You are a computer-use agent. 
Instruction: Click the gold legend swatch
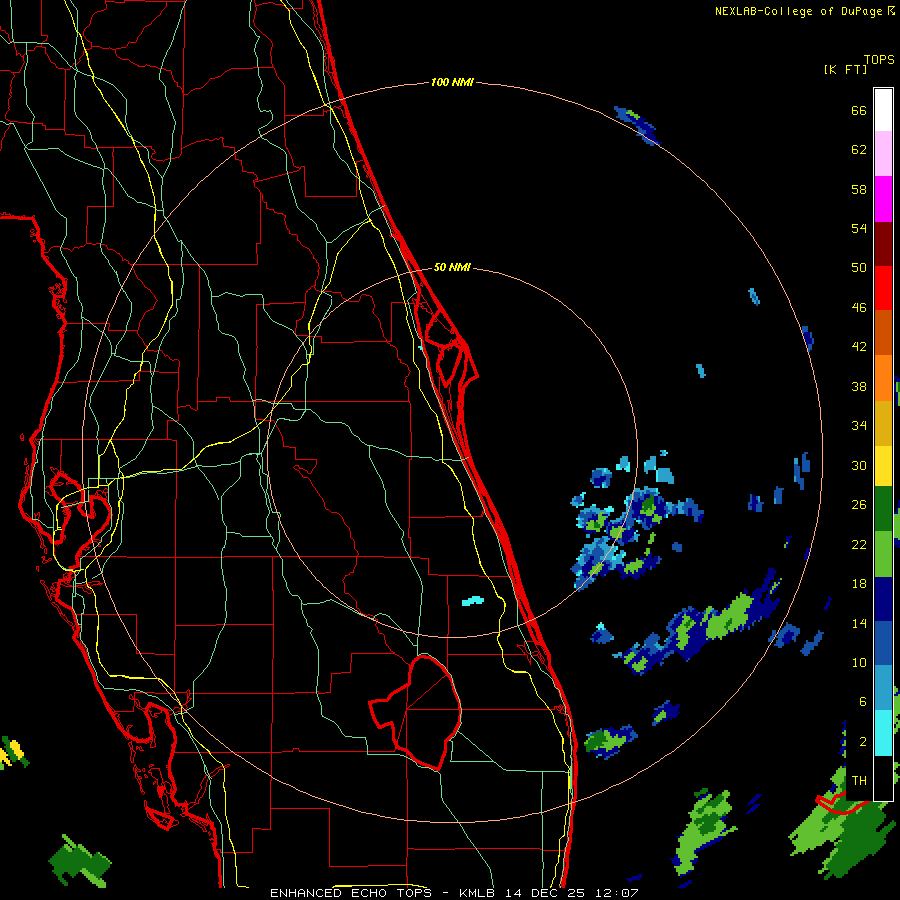point(883,422)
